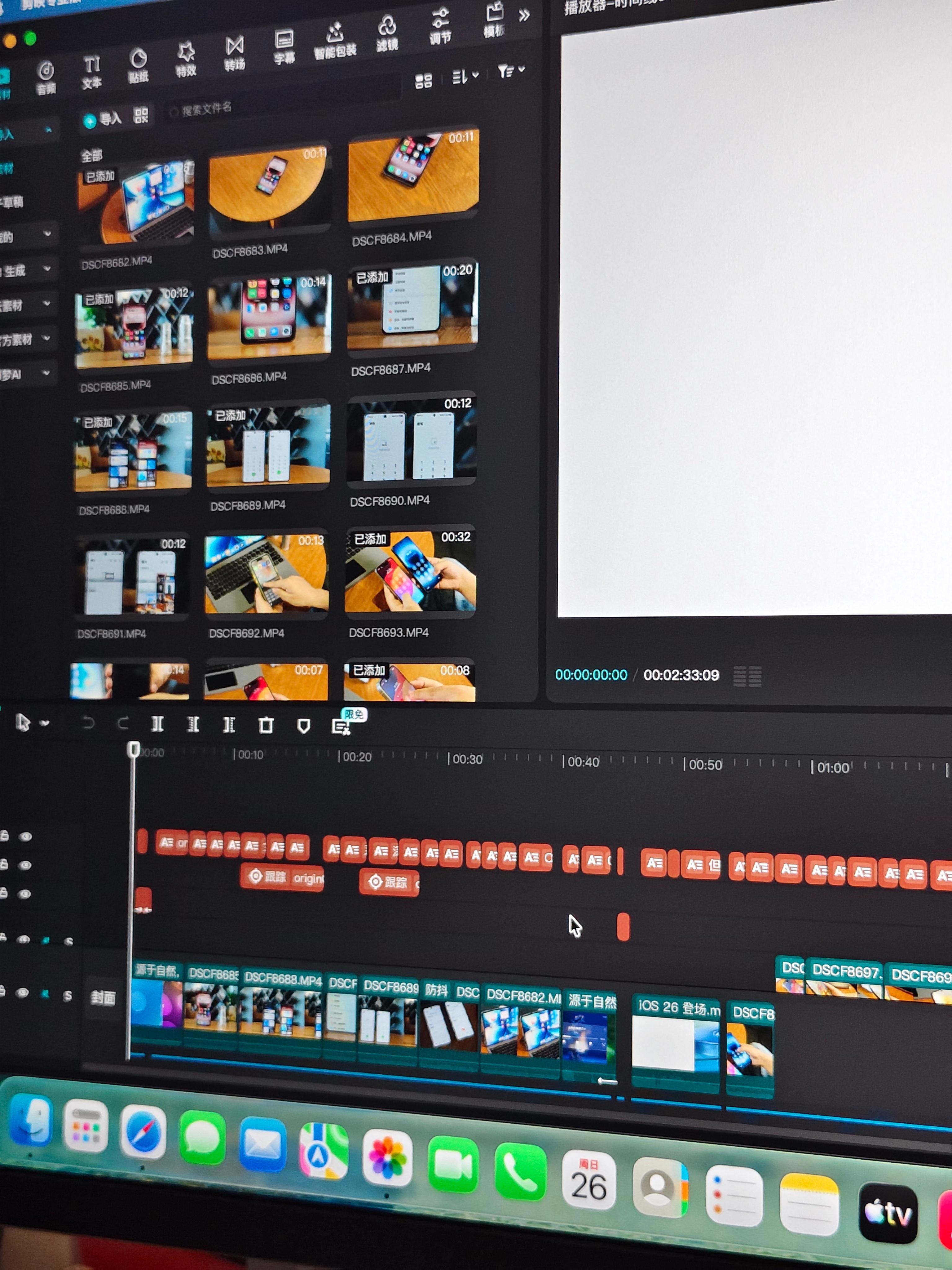Toggle visibility eye of top text track
Image resolution: width=952 pixels, height=1270 pixels.
(x=25, y=837)
